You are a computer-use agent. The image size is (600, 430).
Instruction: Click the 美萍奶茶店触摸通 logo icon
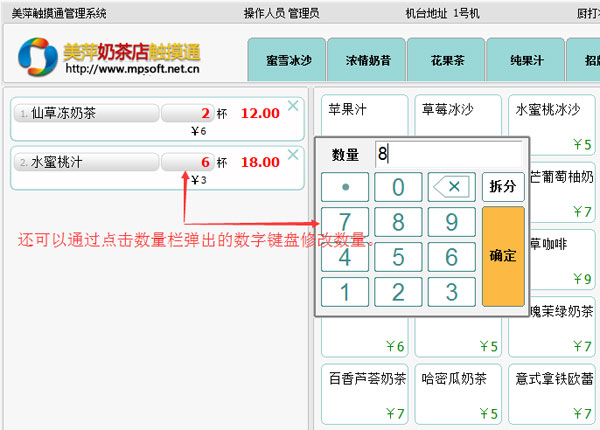click(39, 57)
